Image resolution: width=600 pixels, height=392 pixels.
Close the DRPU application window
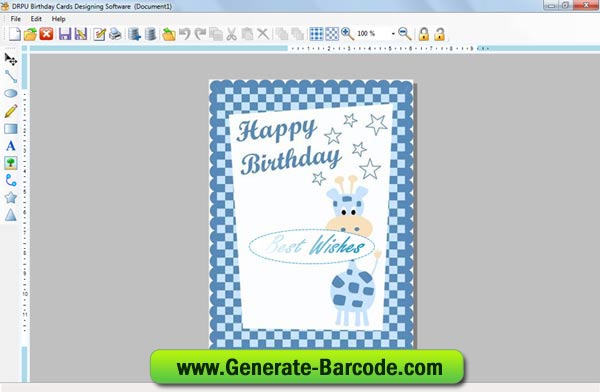(586, 5)
